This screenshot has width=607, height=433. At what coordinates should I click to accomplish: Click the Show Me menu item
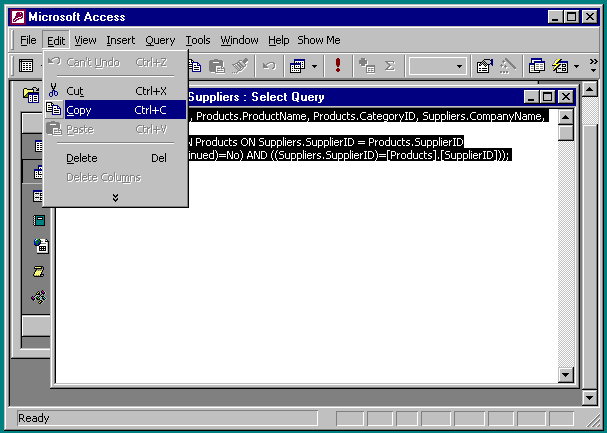(x=319, y=40)
